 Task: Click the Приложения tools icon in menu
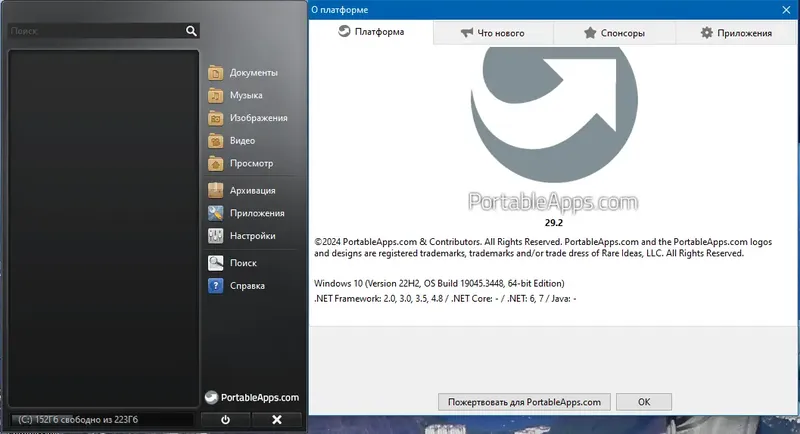pyautogui.click(x=215, y=213)
